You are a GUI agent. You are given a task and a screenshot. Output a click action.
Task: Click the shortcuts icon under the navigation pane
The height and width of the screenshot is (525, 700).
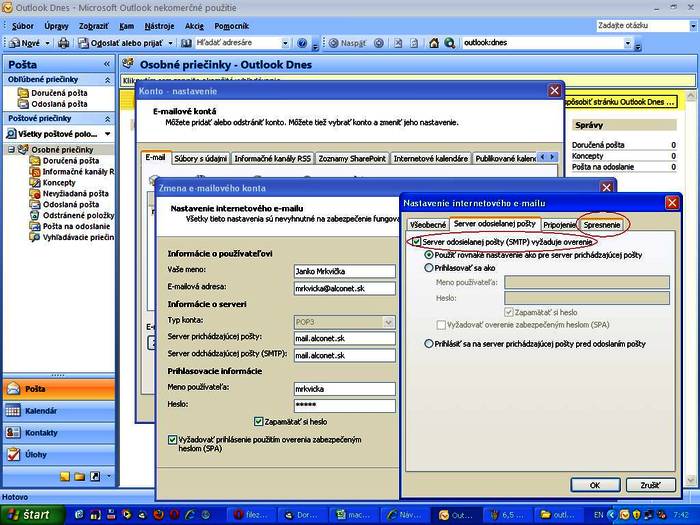click(x=95, y=476)
